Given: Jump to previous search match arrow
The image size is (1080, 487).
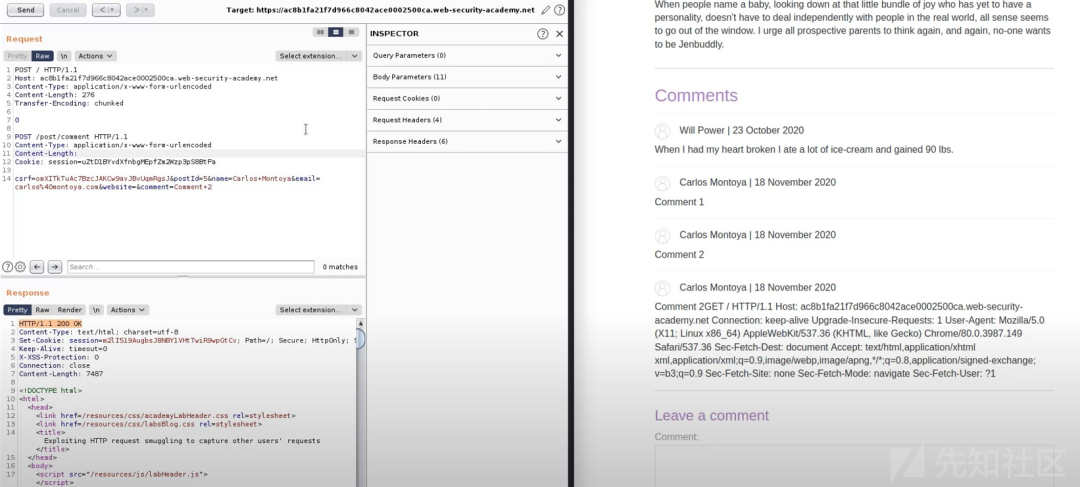Looking at the screenshot, I should [37, 267].
